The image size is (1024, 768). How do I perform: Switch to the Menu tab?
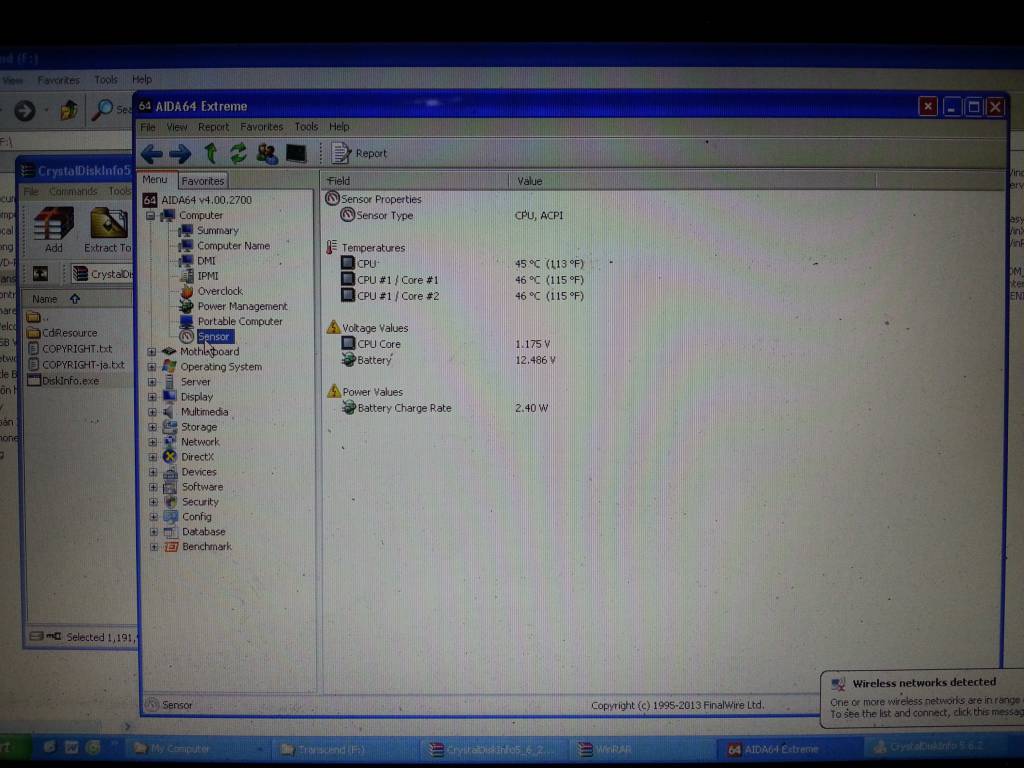point(155,180)
